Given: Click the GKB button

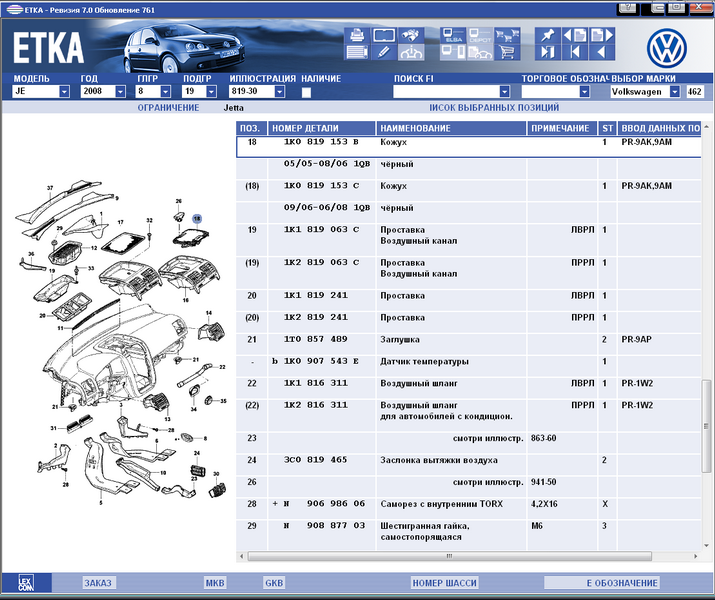Looking at the screenshot, I should 274,583.
